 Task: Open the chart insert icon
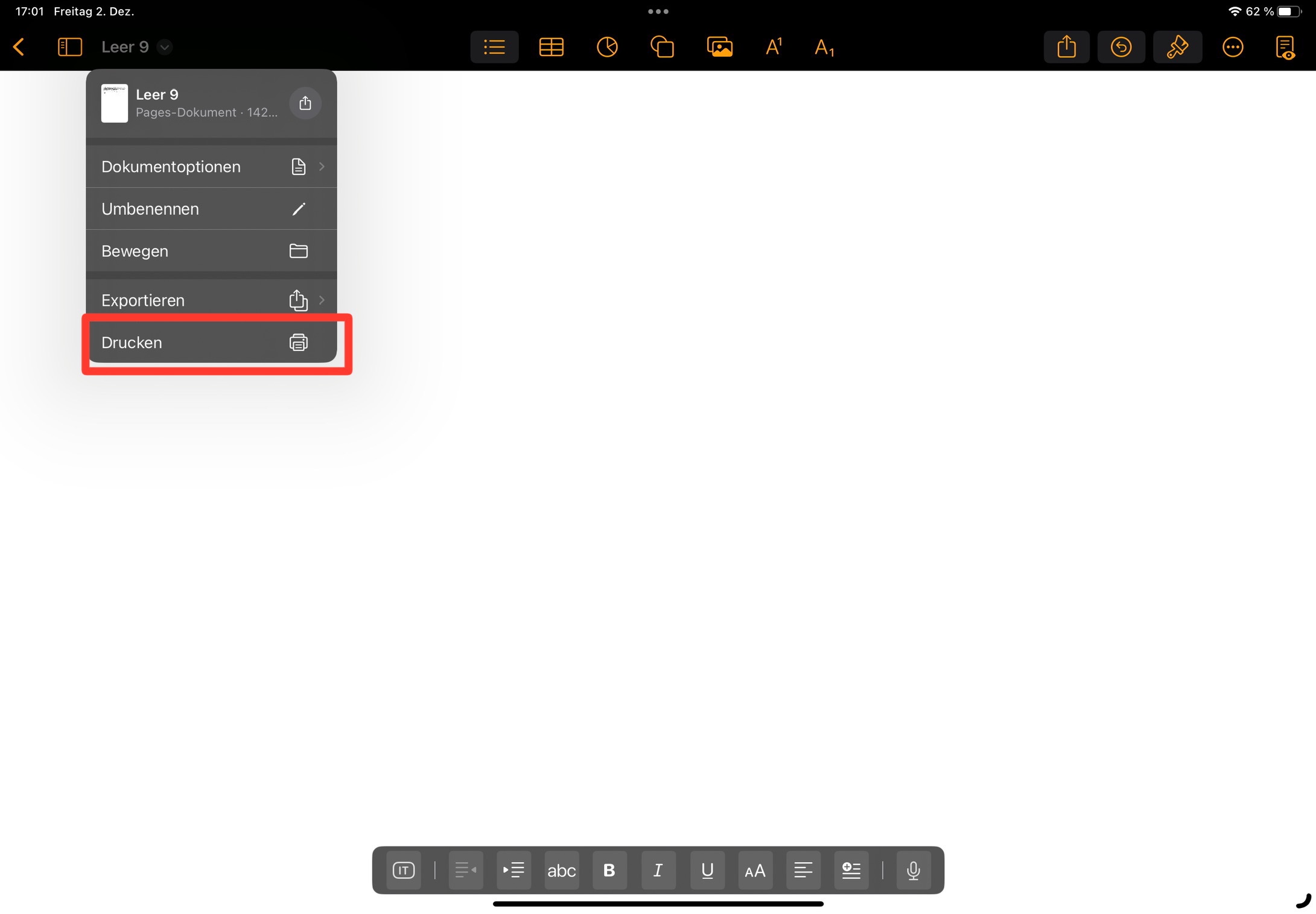coord(606,47)
